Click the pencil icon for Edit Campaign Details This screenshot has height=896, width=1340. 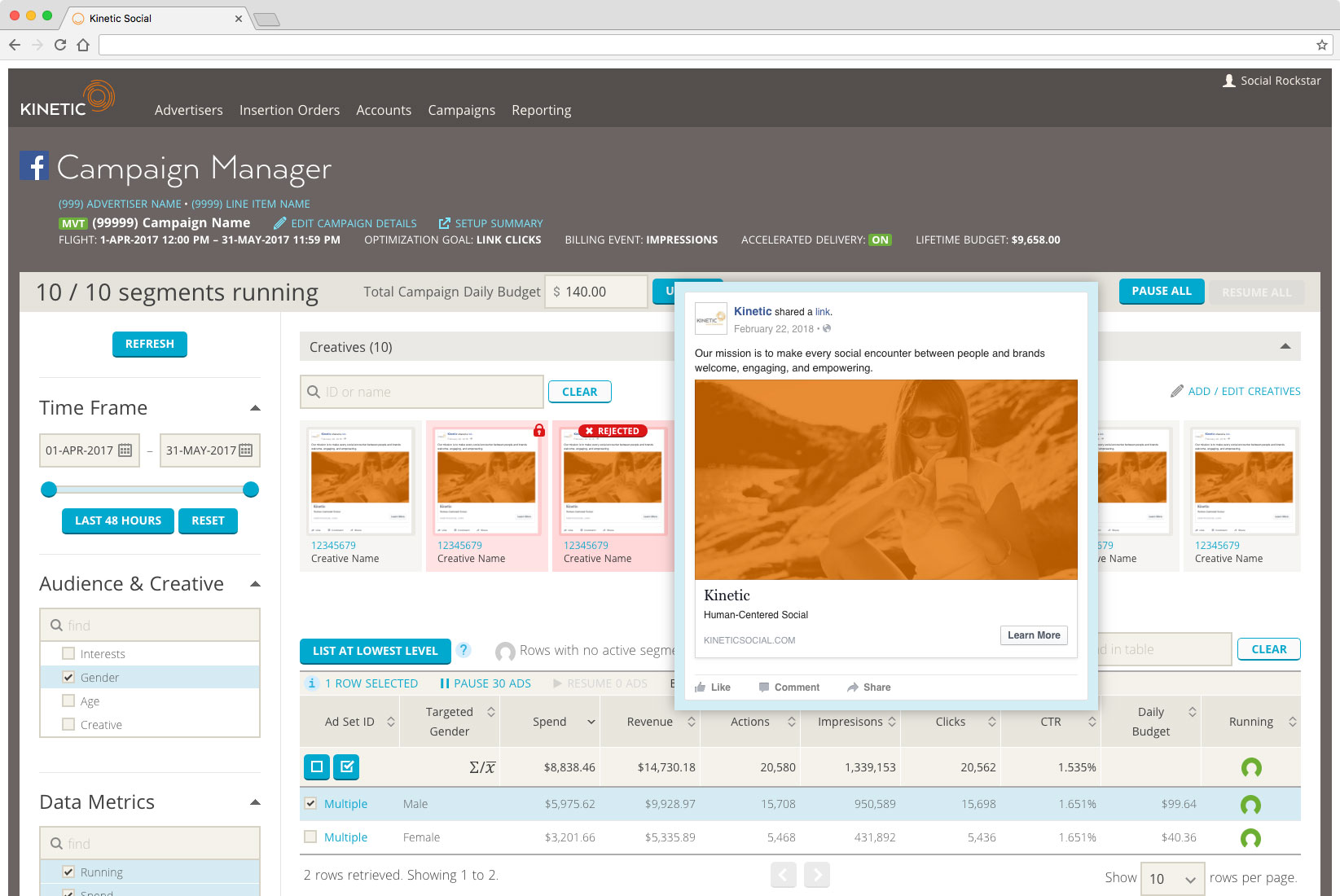pos(279,223)
